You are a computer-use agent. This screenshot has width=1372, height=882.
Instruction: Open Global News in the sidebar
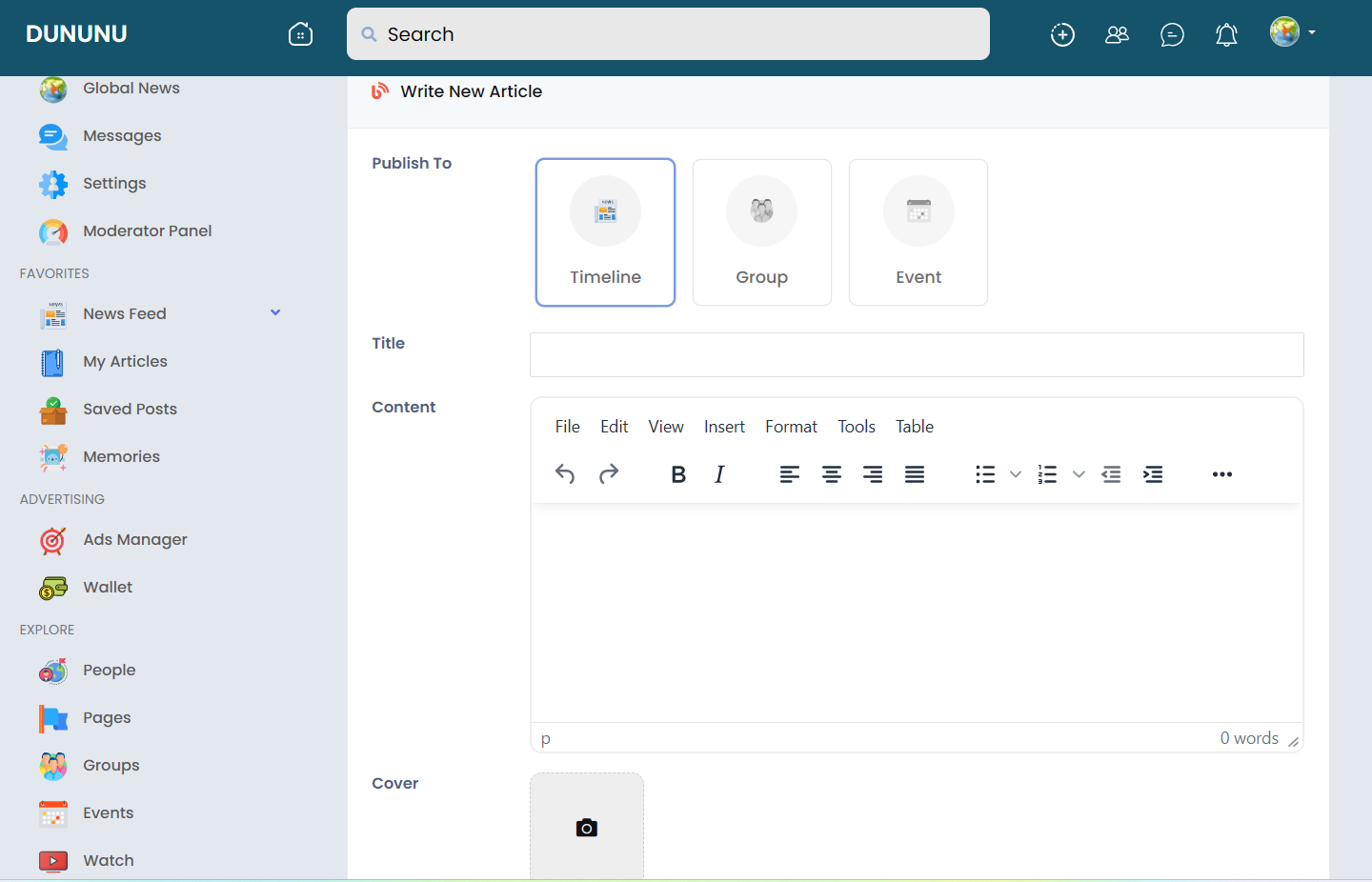tap(131, 88)
